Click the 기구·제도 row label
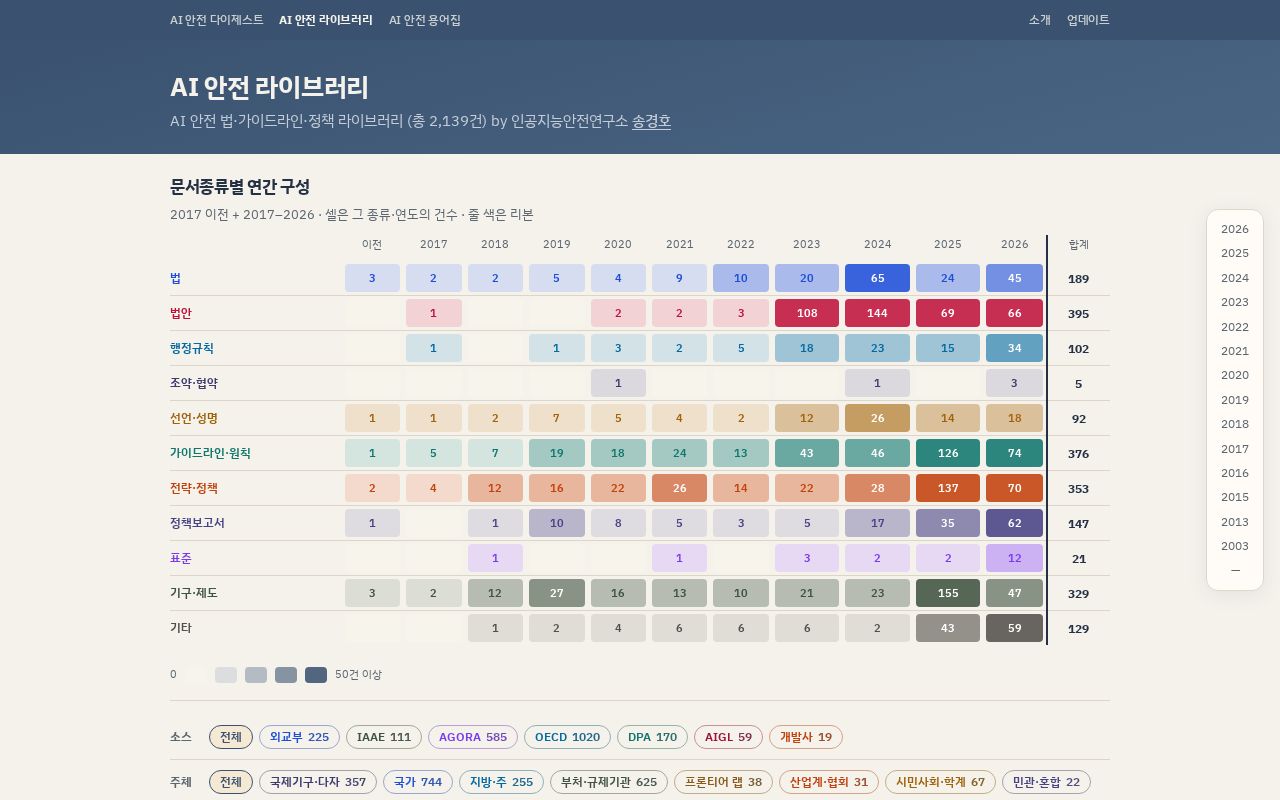Viewport: 1280px width, 800px height. (x=194, y=593)
